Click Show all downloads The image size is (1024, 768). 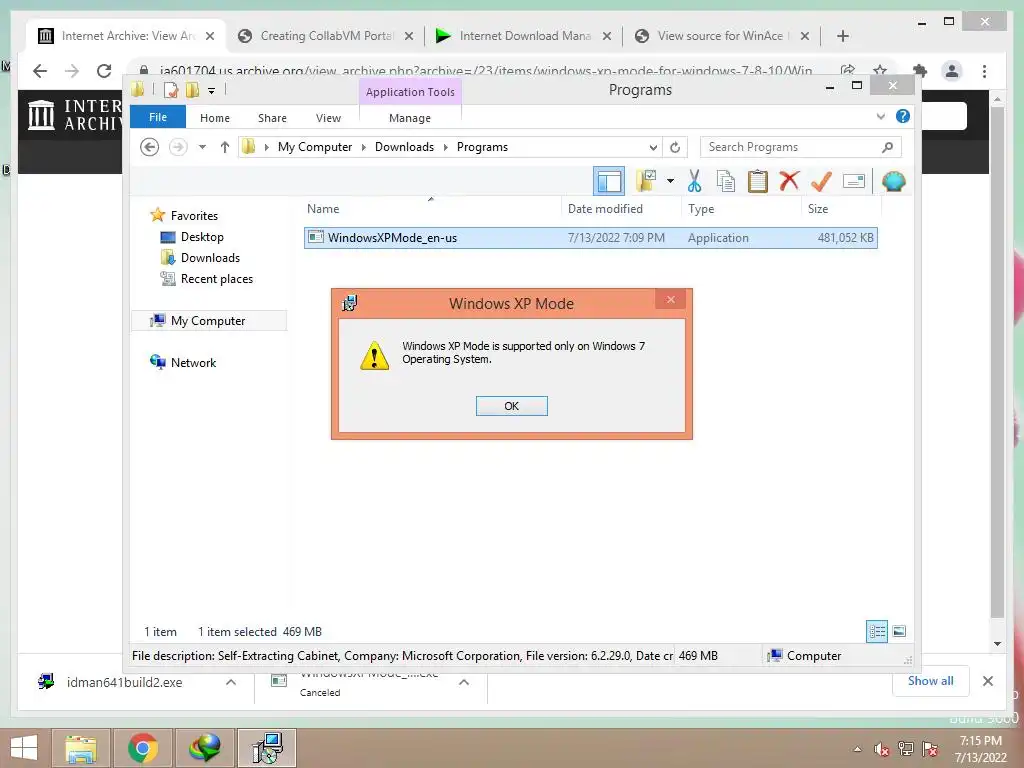click(930, 681)
